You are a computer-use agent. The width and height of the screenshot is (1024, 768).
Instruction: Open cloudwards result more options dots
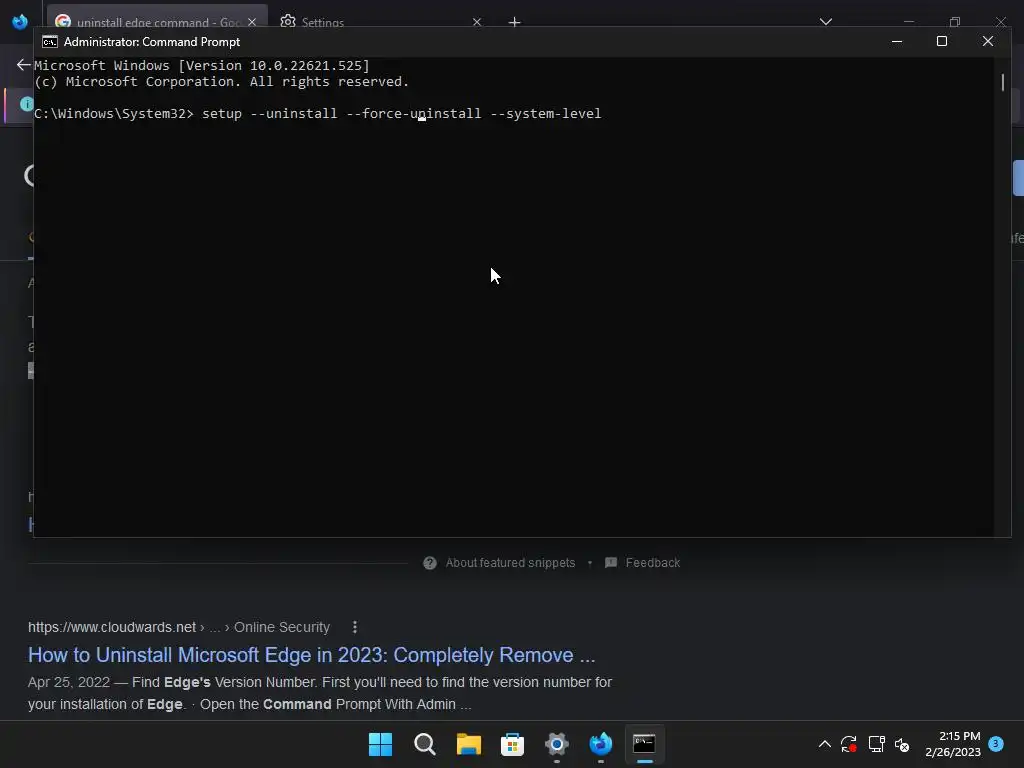(355, 627)
